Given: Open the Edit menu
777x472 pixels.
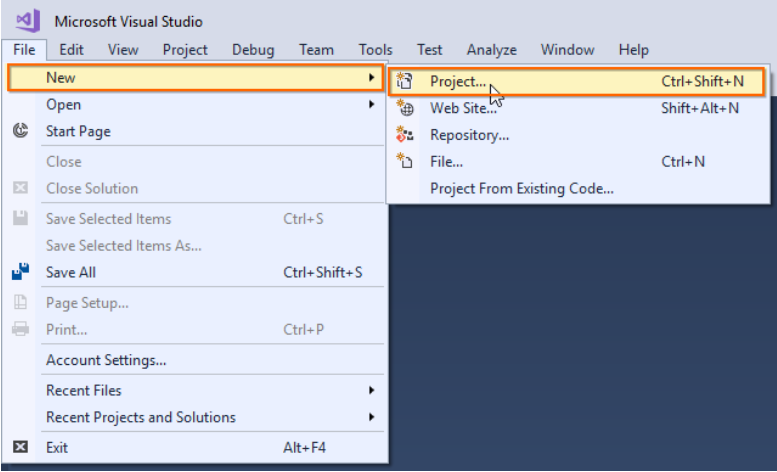Looking at the screenshot, I should coord(71,49).
